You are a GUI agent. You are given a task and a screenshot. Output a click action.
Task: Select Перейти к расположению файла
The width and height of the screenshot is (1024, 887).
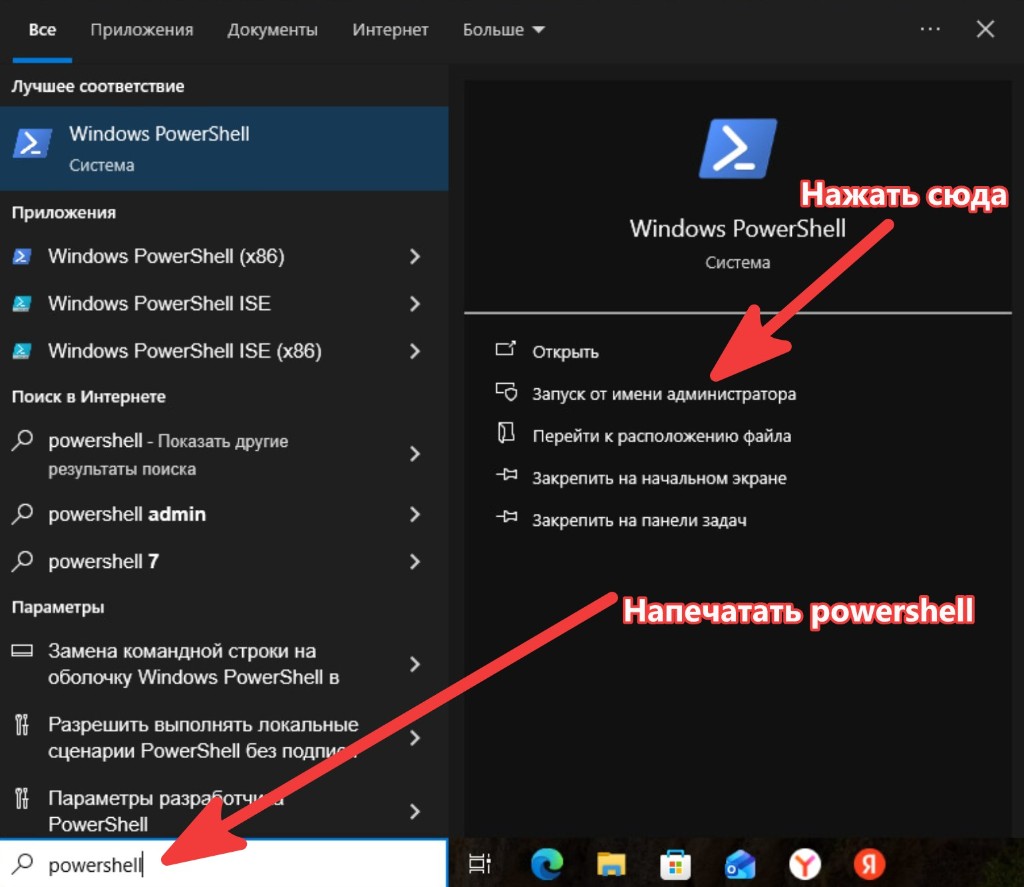point(662,436)
